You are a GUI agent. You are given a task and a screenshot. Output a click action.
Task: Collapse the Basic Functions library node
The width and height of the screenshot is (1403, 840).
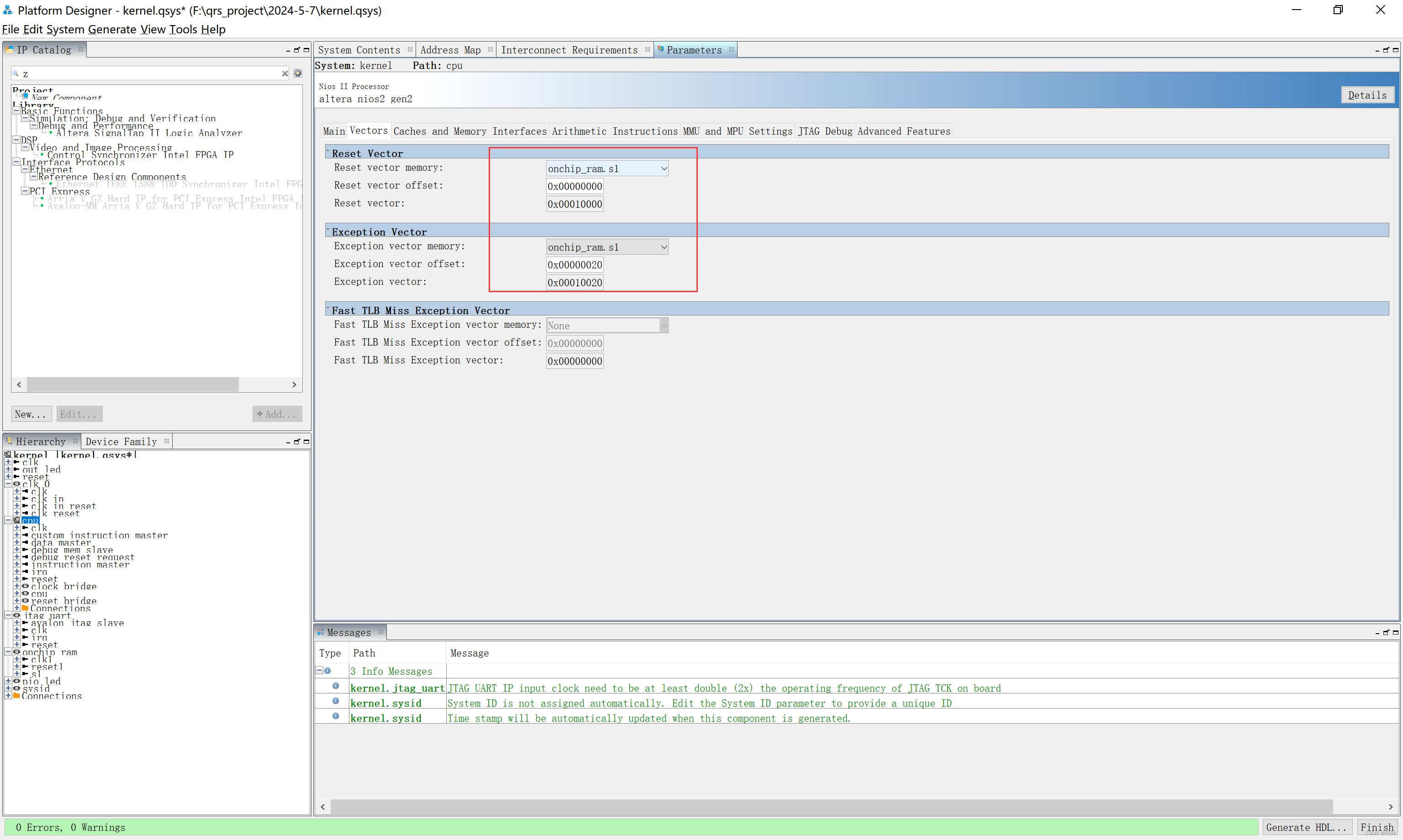tap(16, 111)
